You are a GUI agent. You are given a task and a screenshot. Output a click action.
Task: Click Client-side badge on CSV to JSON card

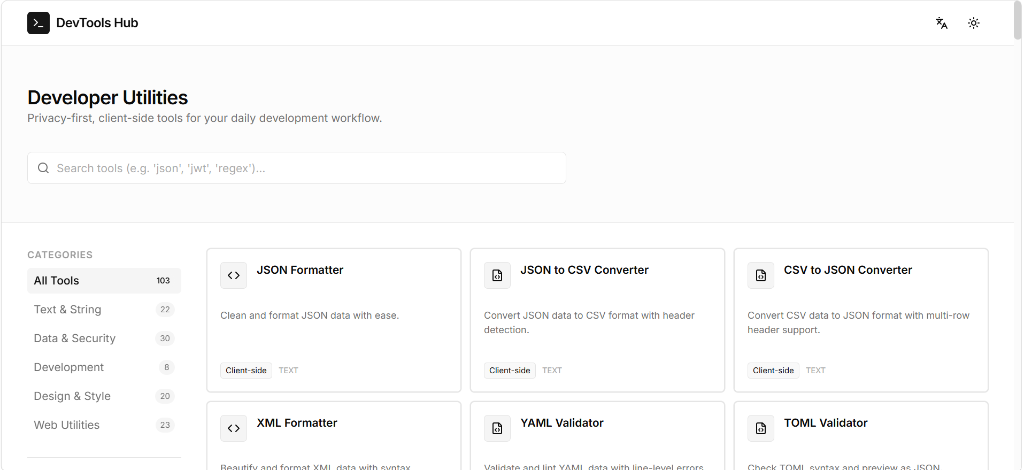pyautogui.click(x=773, y=370)
